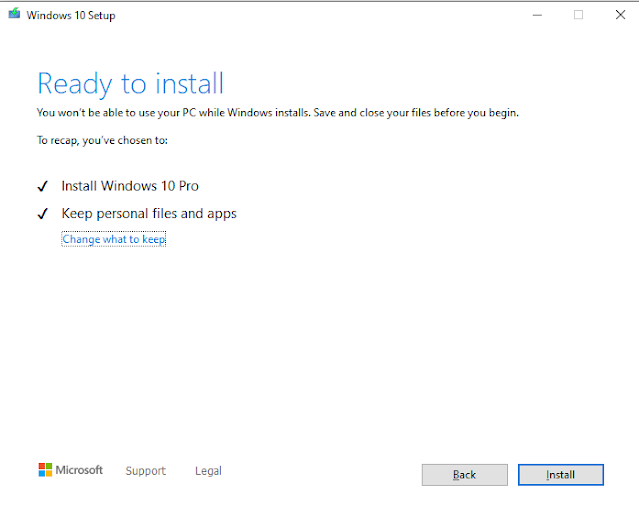639x506 pixels.
Task: Open the Change what to keep link
Action: point(114,239)
